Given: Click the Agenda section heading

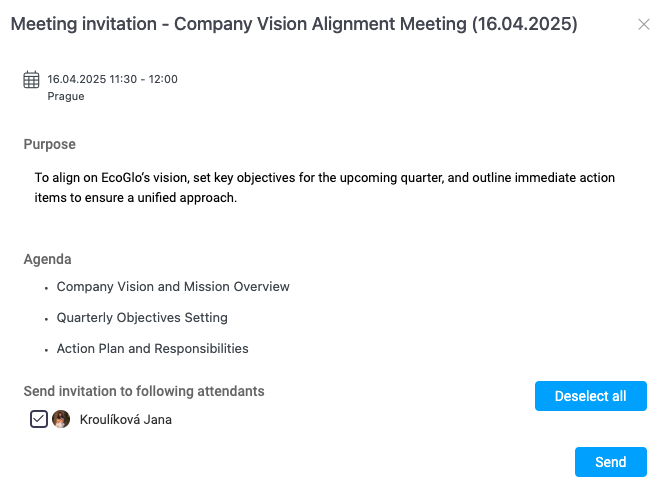Looking at the screenshot, I should (48, 259).
